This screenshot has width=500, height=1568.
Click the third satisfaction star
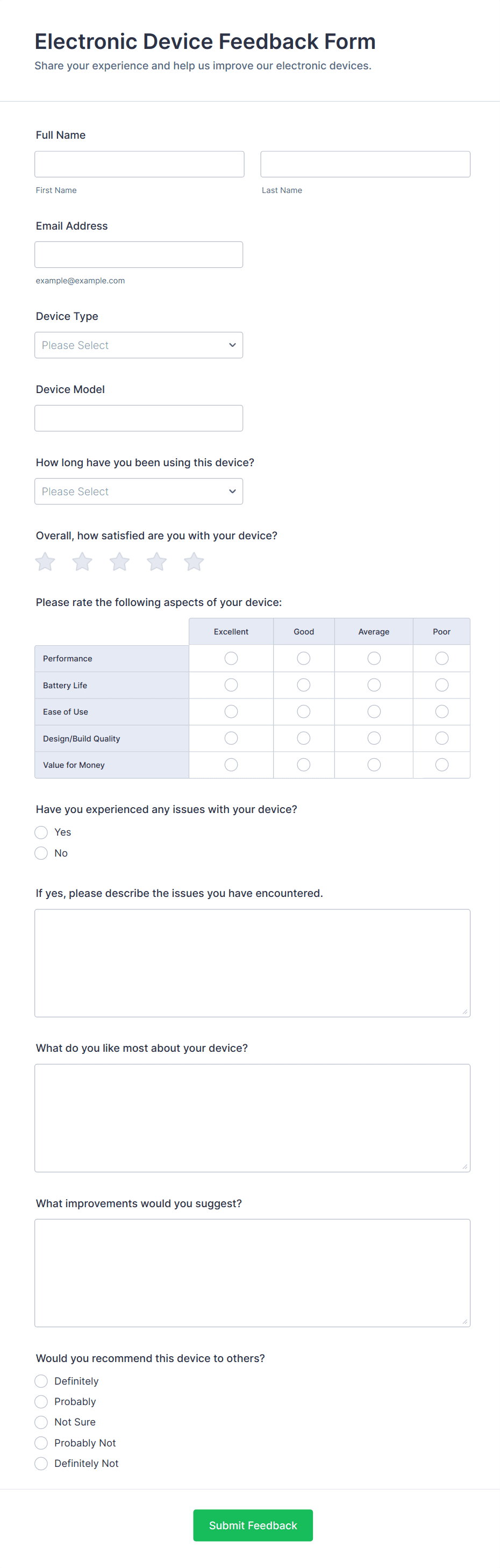tap(119, 561)
